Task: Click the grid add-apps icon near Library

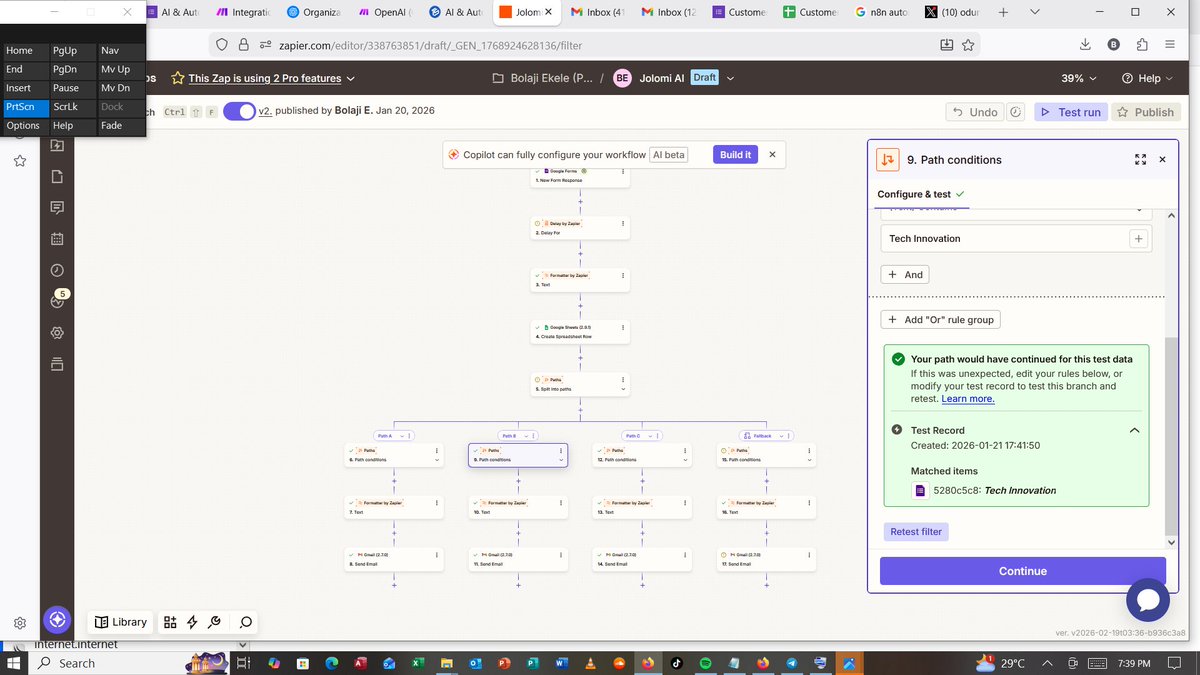Action: coord(170,622)
